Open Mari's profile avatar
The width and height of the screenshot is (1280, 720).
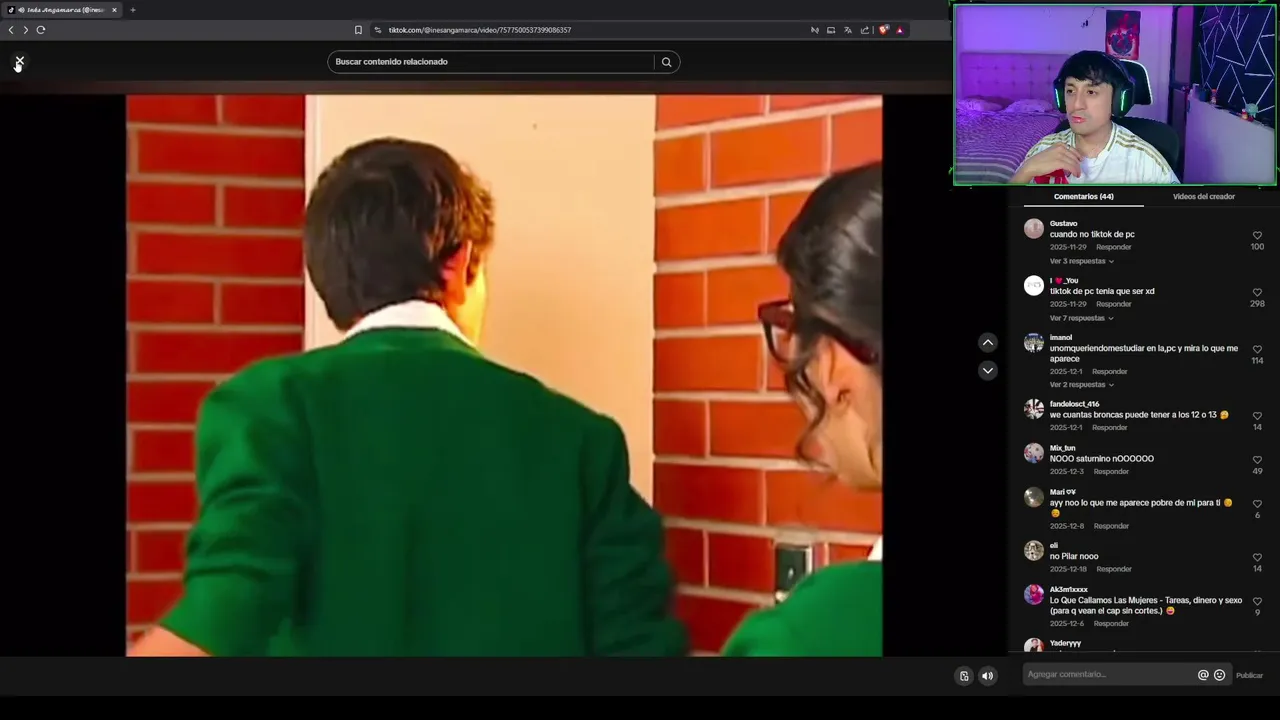point(1034,497)
